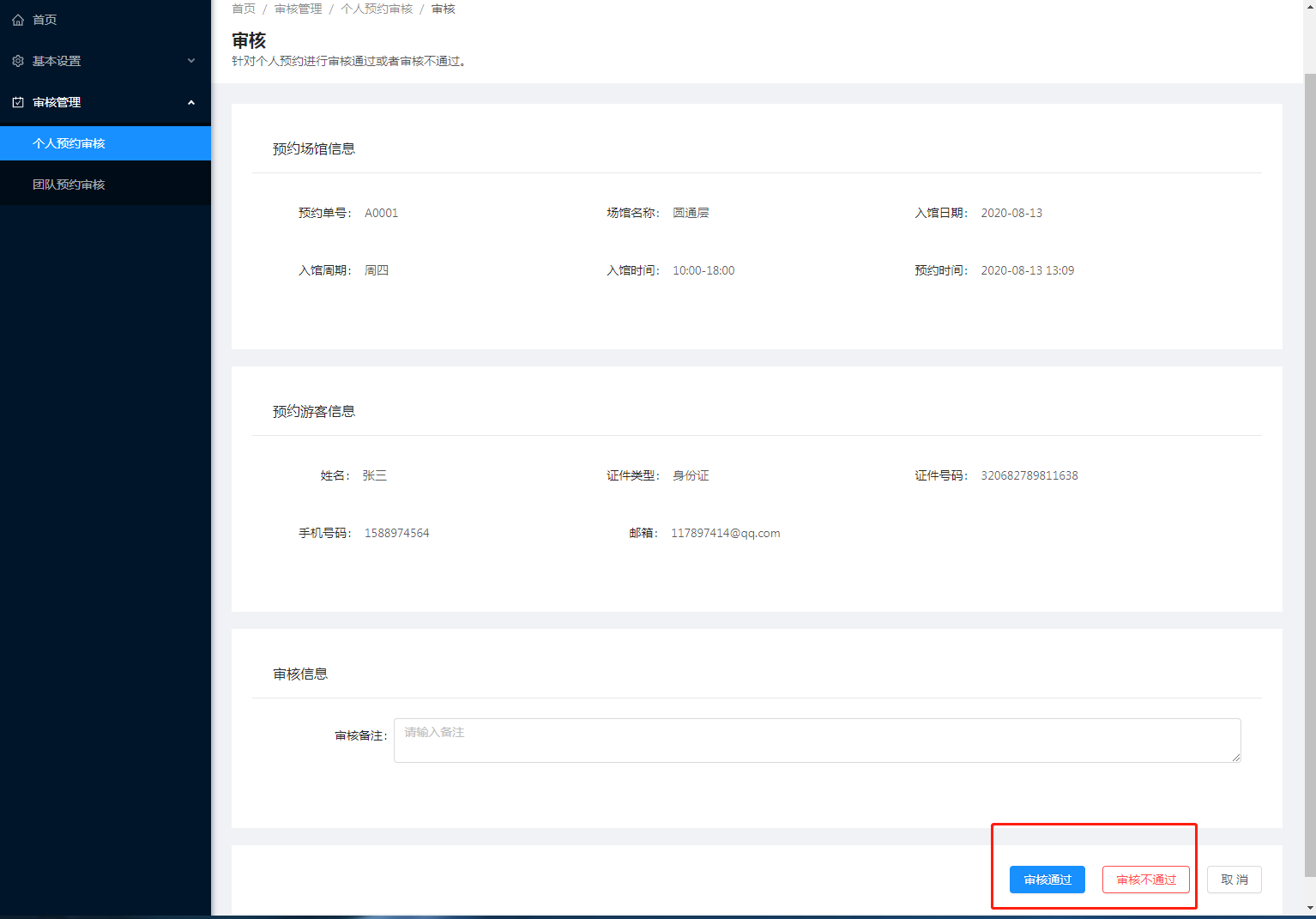
Task: Click the 审核备注 field label
Action: pyautogui.click(x=361, y=735)
